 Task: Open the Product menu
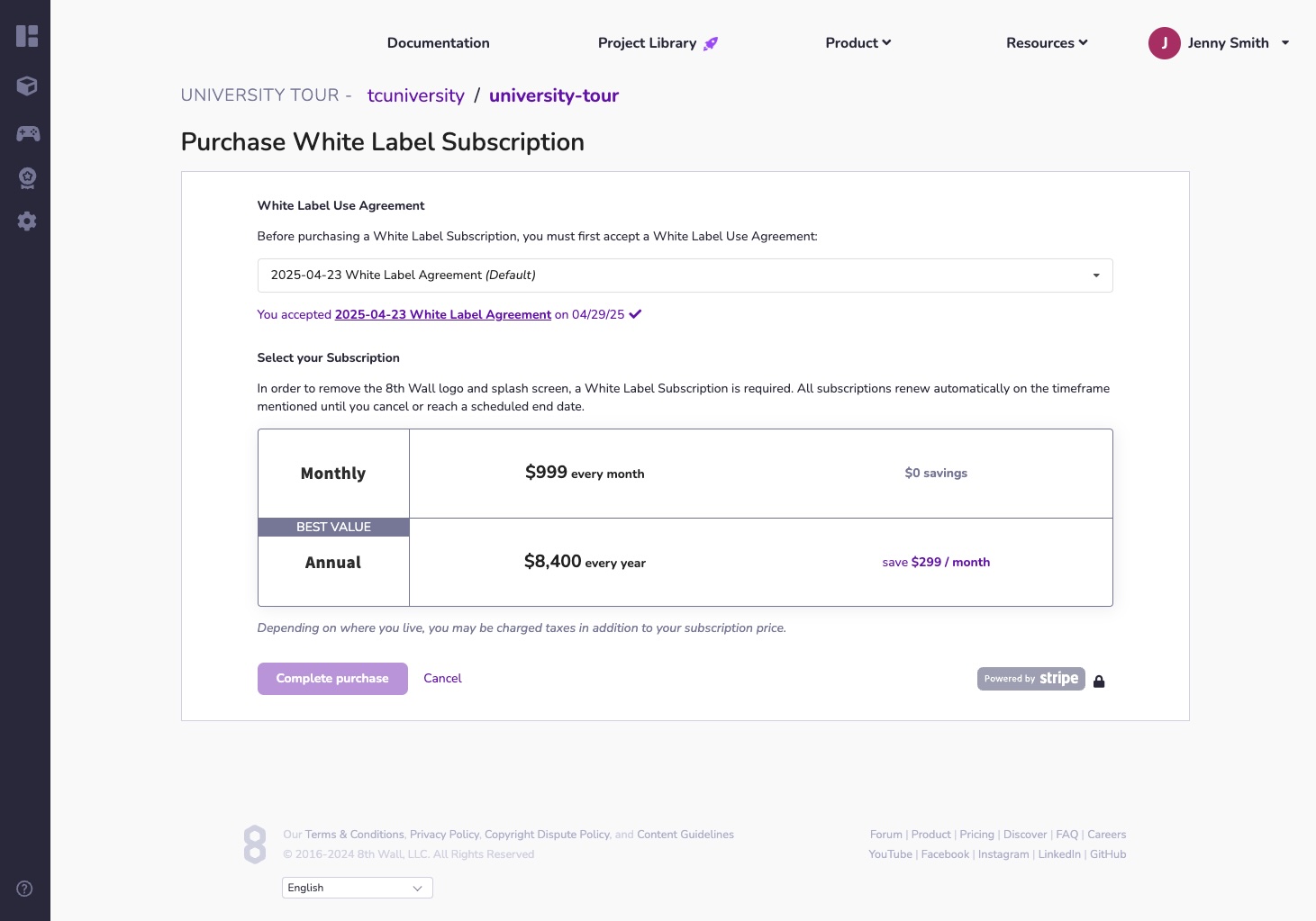[x=858, y=43]
